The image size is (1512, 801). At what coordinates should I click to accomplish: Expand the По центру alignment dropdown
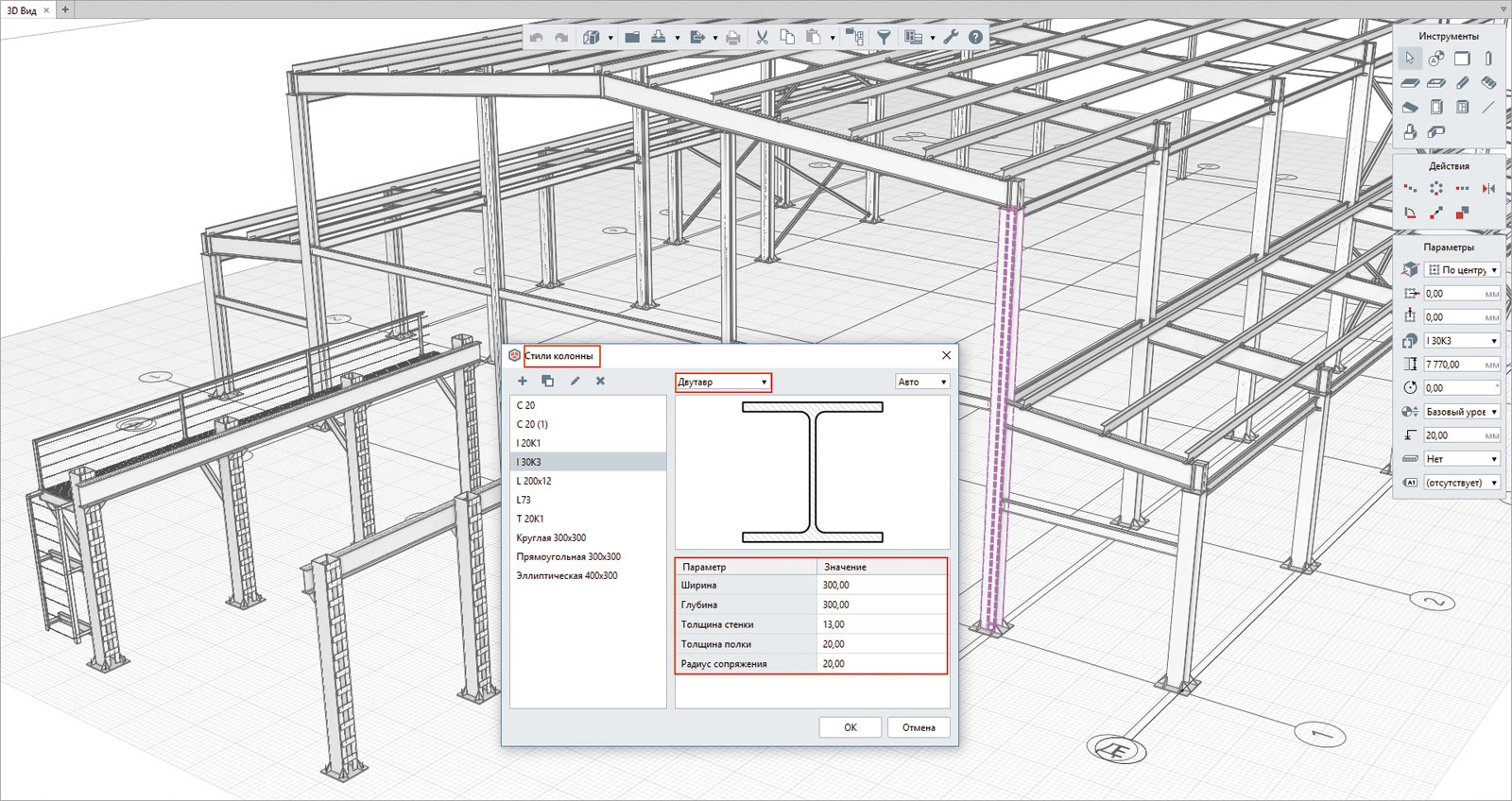1462,270
